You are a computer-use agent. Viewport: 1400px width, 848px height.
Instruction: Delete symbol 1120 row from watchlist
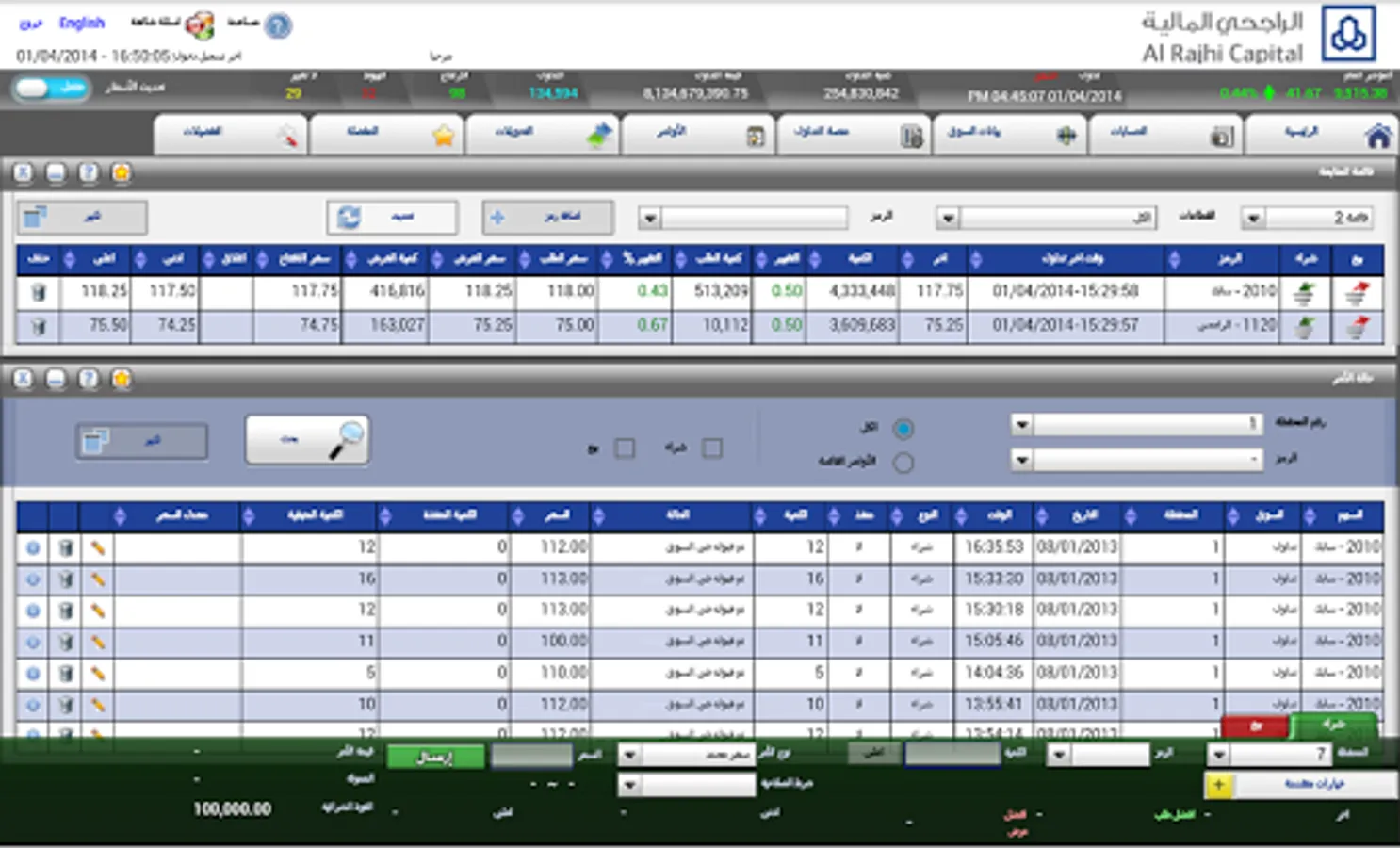click(x=38, y=327)
